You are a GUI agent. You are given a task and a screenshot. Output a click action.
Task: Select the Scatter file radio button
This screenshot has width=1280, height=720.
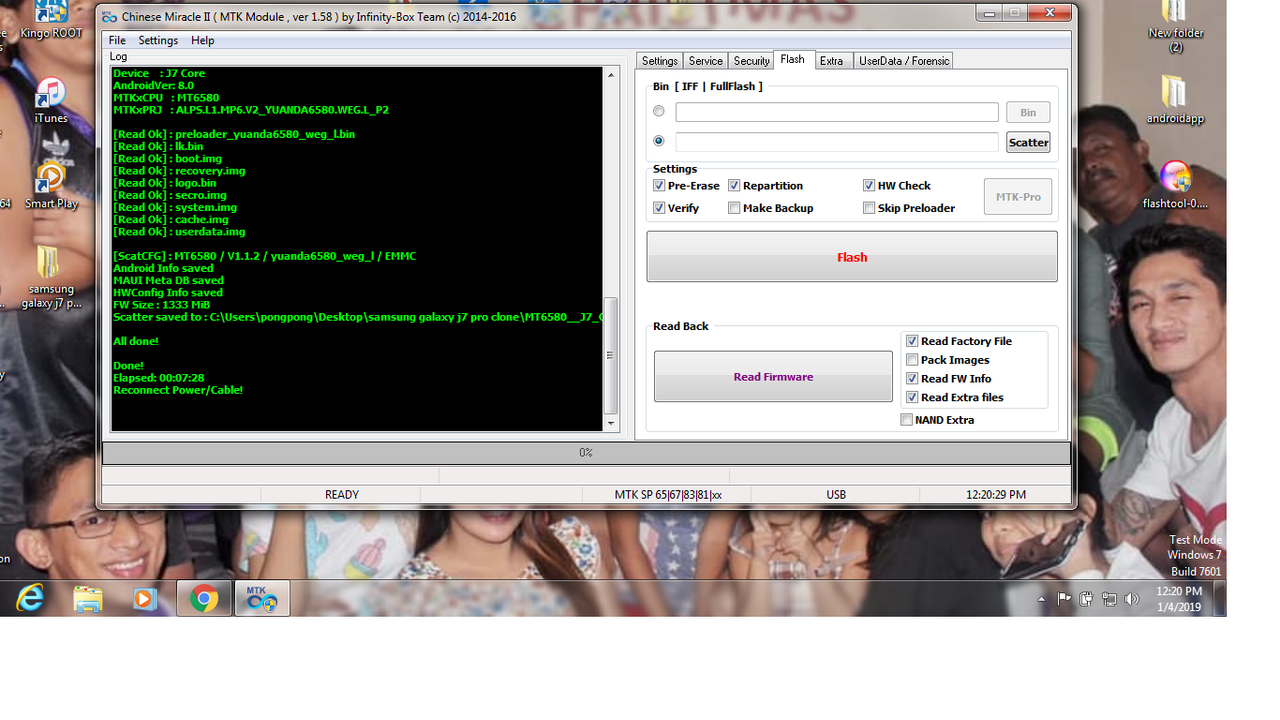[659, 141]
